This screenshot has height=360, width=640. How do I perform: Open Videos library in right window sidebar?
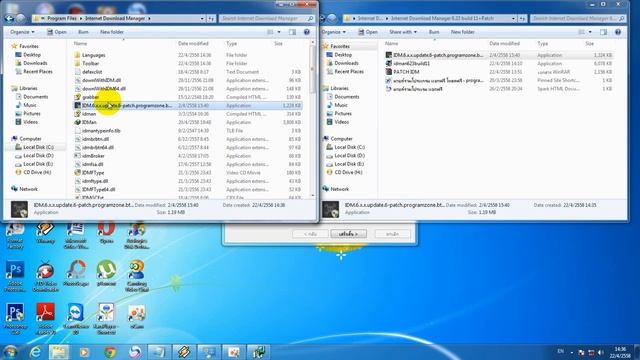click(342, 122)
